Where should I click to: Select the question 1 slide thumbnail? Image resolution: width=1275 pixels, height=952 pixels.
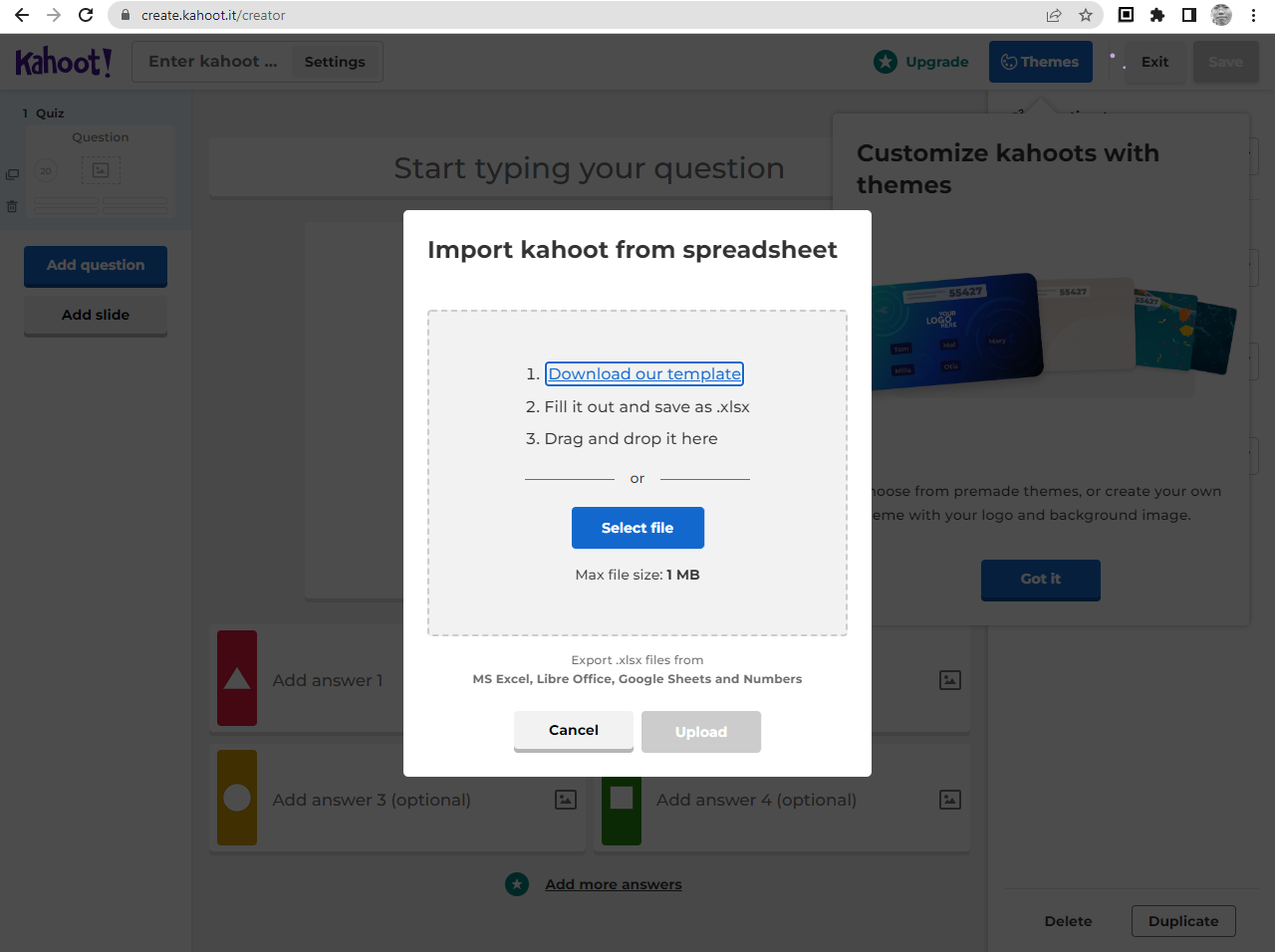pyautogui.click(x=101, y=173)
